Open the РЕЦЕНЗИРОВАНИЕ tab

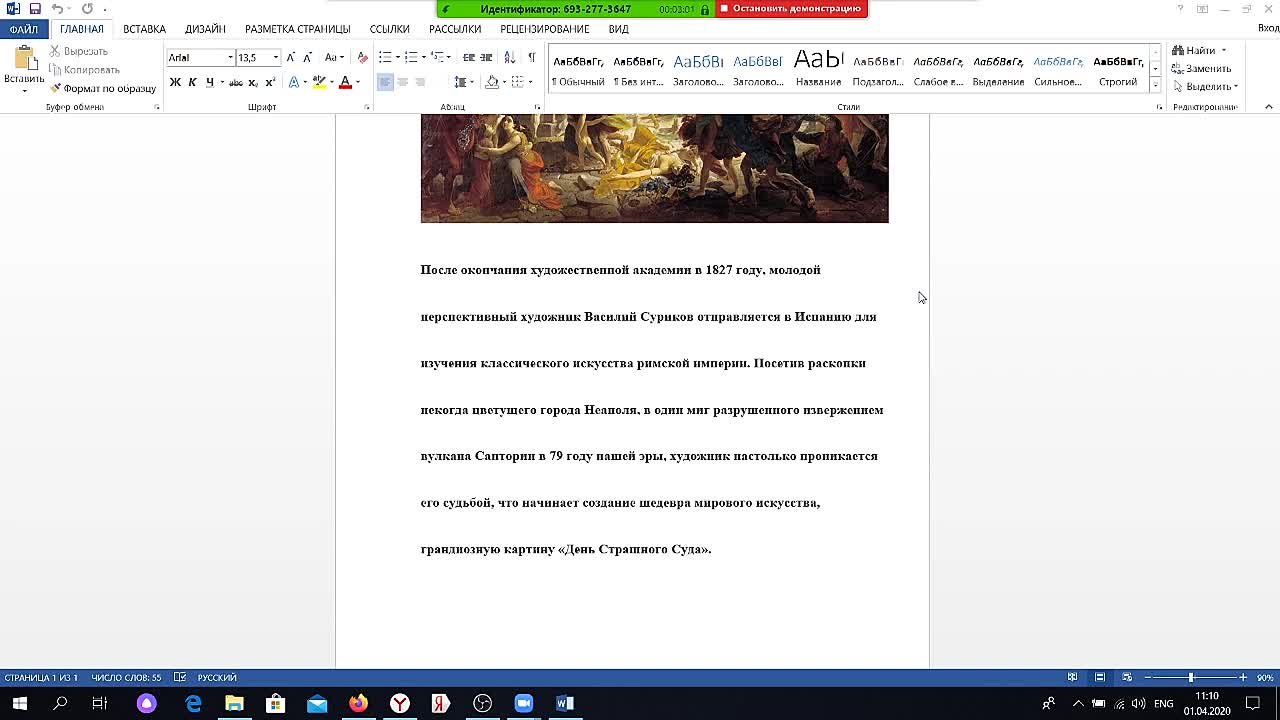(543, 29)
